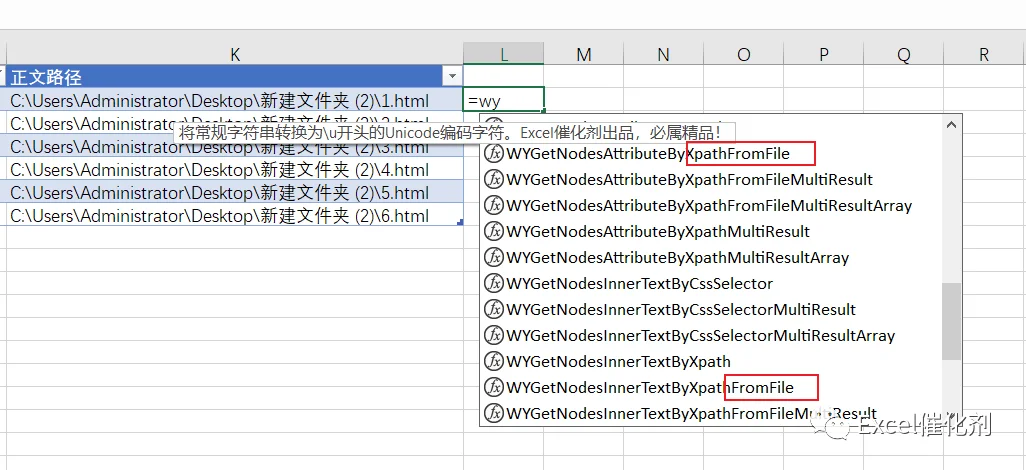Select column R header

[983, 55]
